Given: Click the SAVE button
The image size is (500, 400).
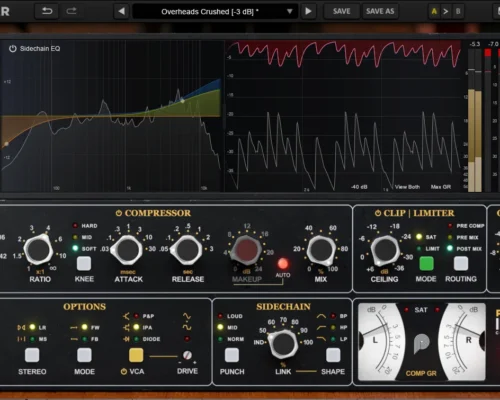Looking at the screenshot, I should (342, 11).
